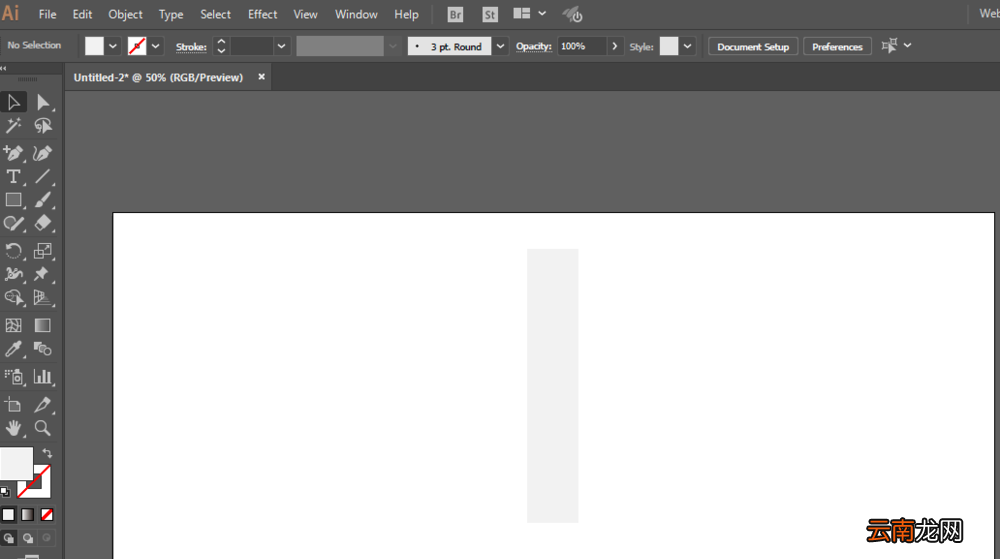Viewport: 1000px width, 559px height.
Task: Select the Shape Builder tool
Action: pos(13,298)
